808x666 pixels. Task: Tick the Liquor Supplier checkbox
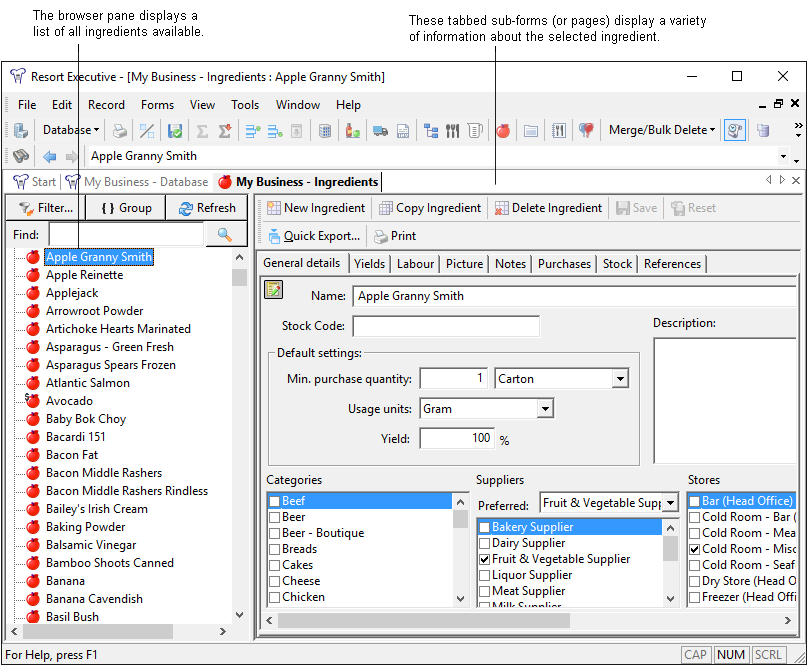(484, 575)
